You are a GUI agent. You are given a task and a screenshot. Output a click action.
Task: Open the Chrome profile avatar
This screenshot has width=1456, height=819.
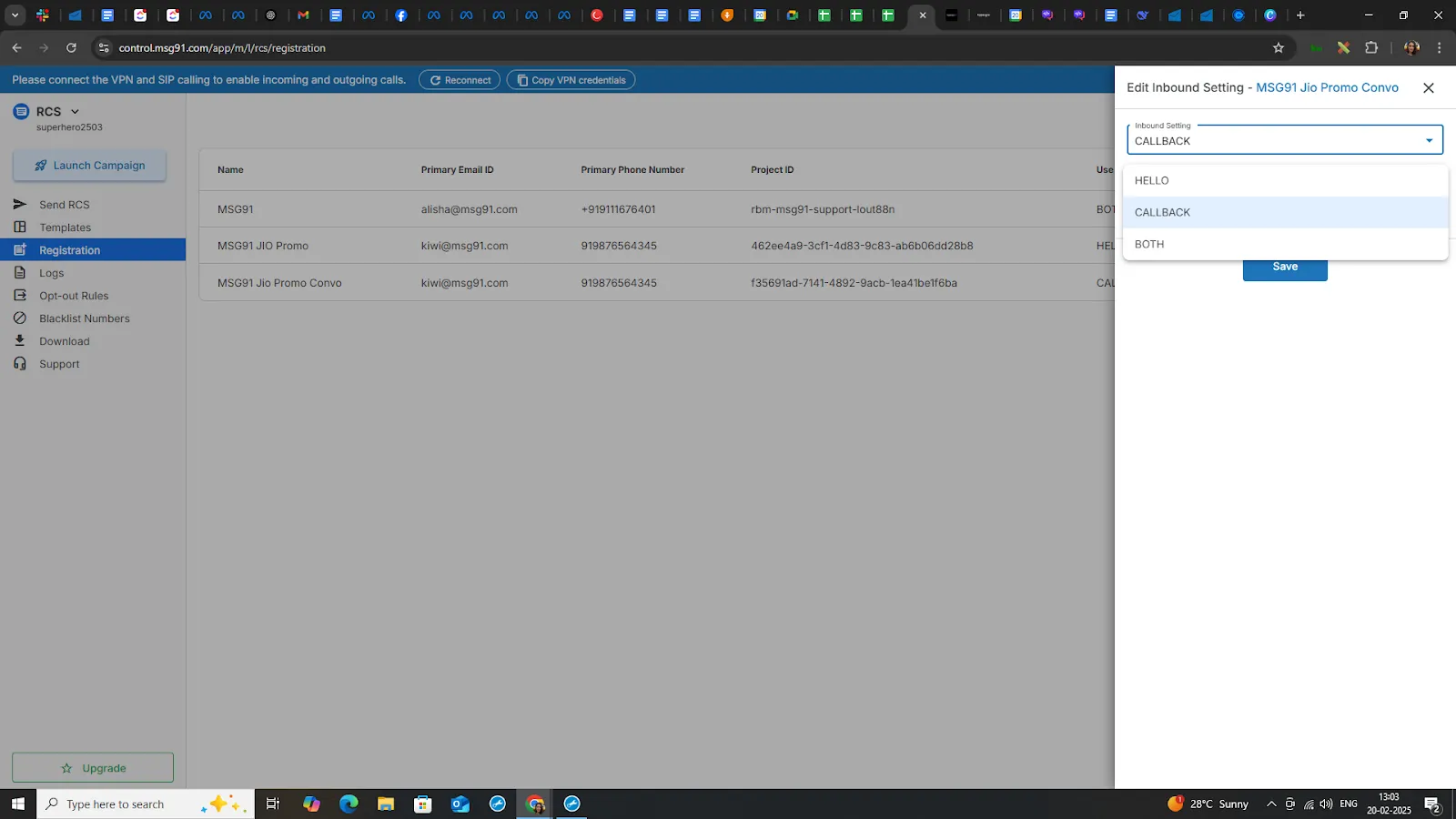click(1411, 48)
